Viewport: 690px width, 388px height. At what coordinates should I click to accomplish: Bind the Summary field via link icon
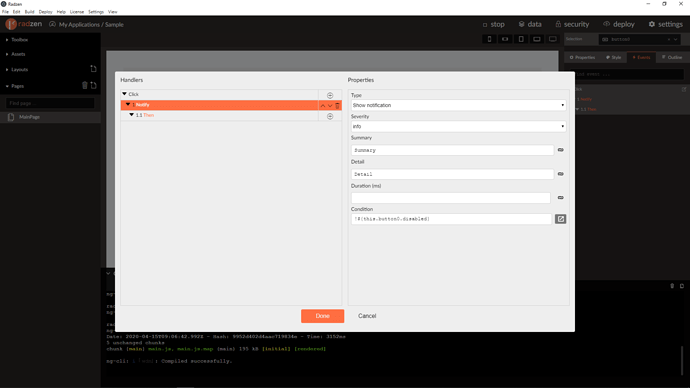pos(561,150)
